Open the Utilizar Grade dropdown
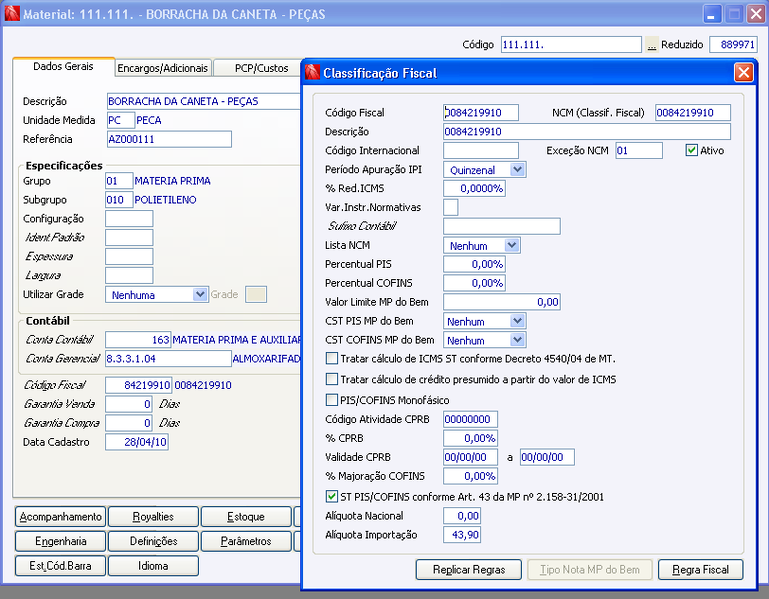 click(200, 294)
